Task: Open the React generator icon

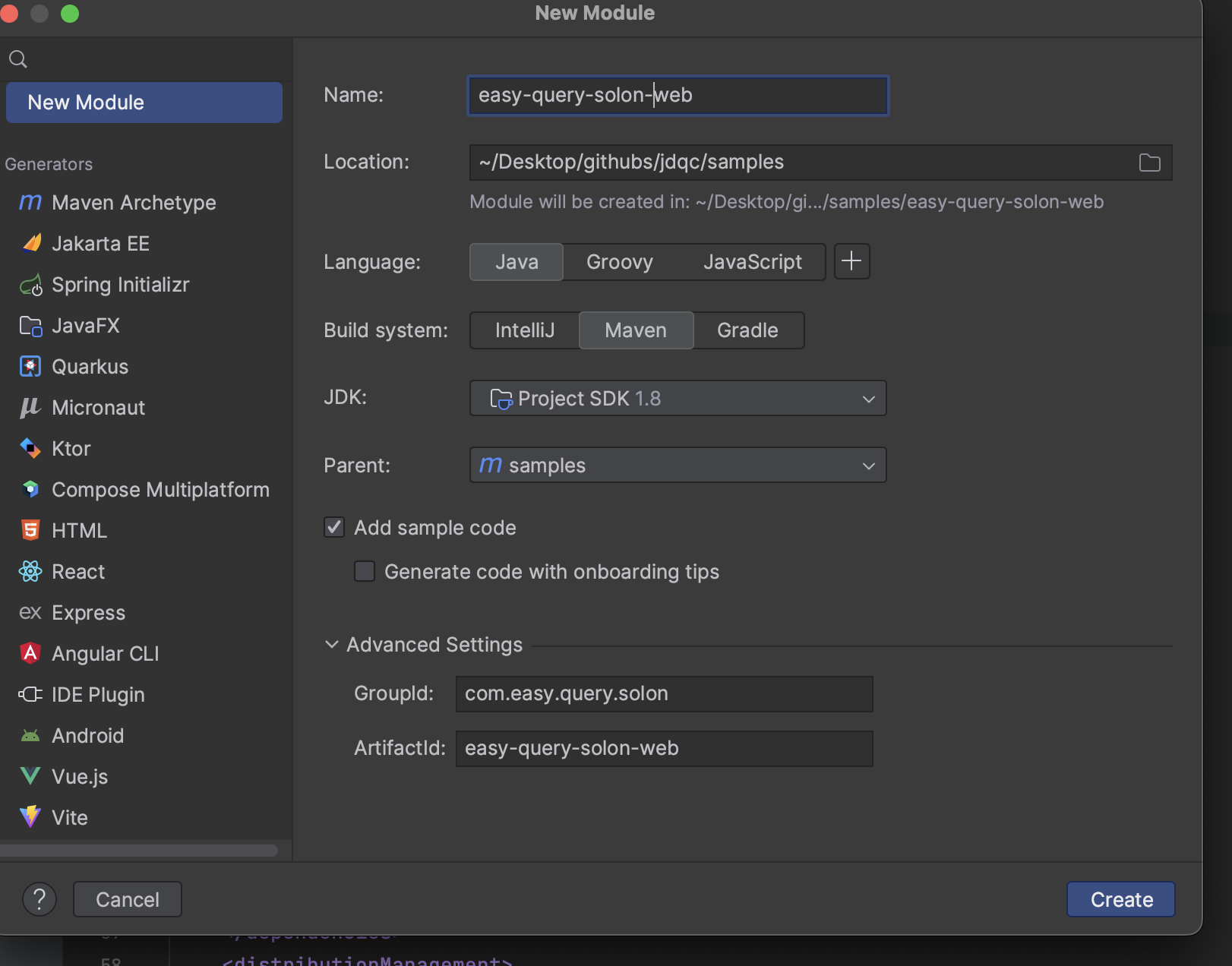Action: pyautogui.click(x=30, y=572)
